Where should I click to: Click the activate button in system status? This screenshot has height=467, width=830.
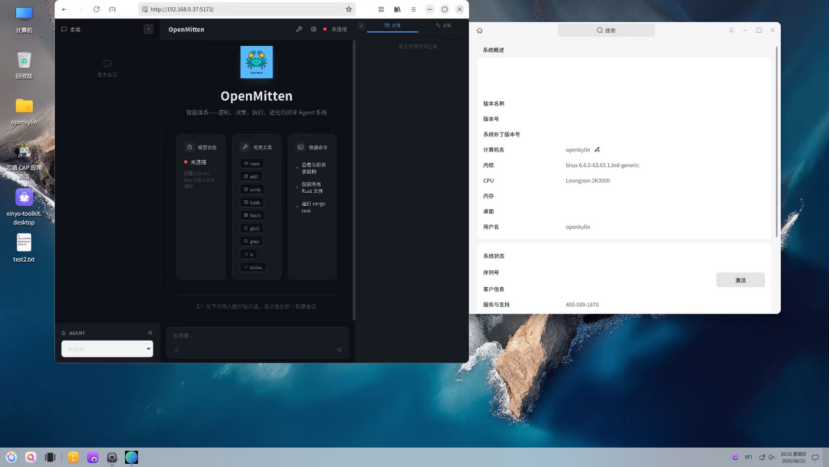pyautogui.click(x=740, y=280)
